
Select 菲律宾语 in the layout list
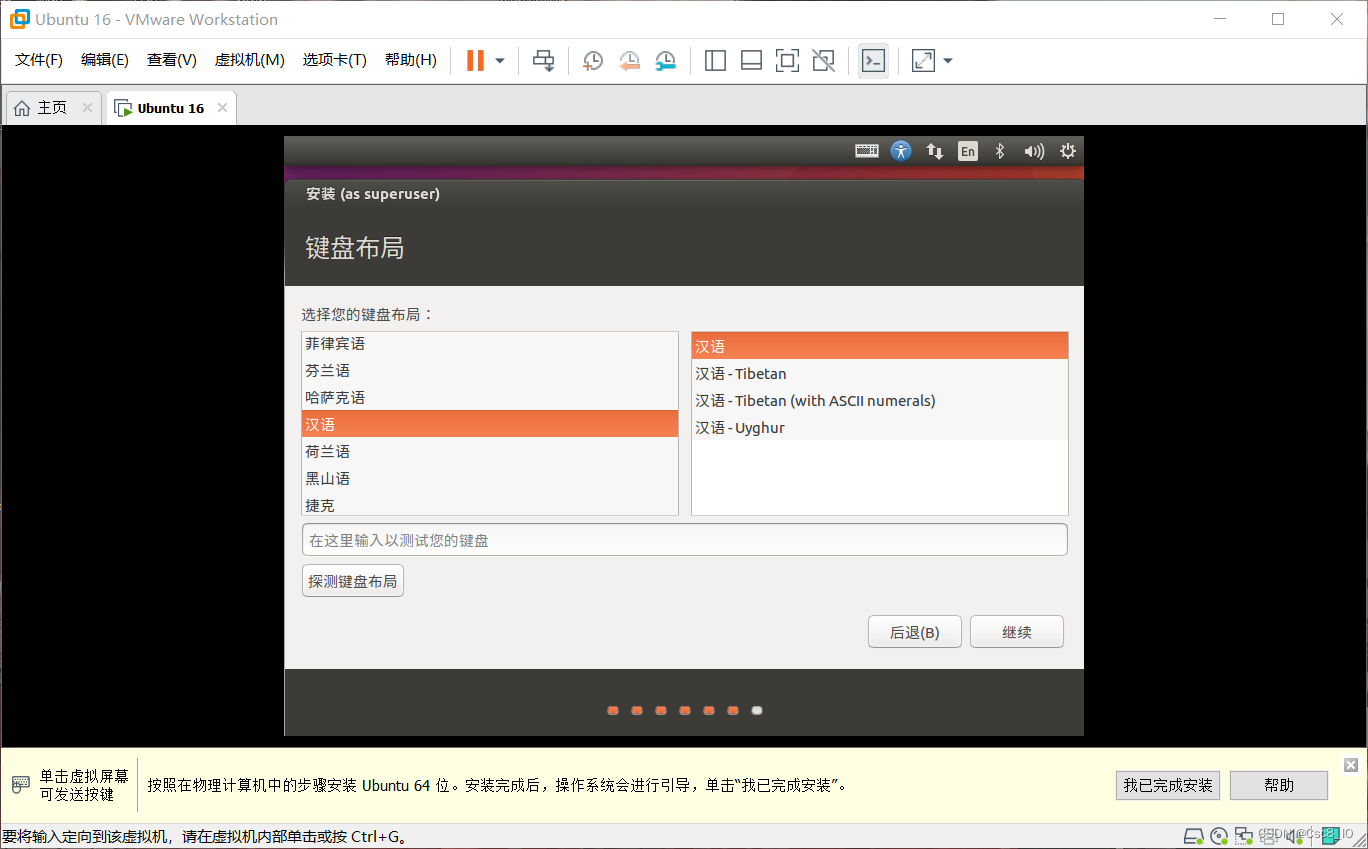tap(490, 344)
